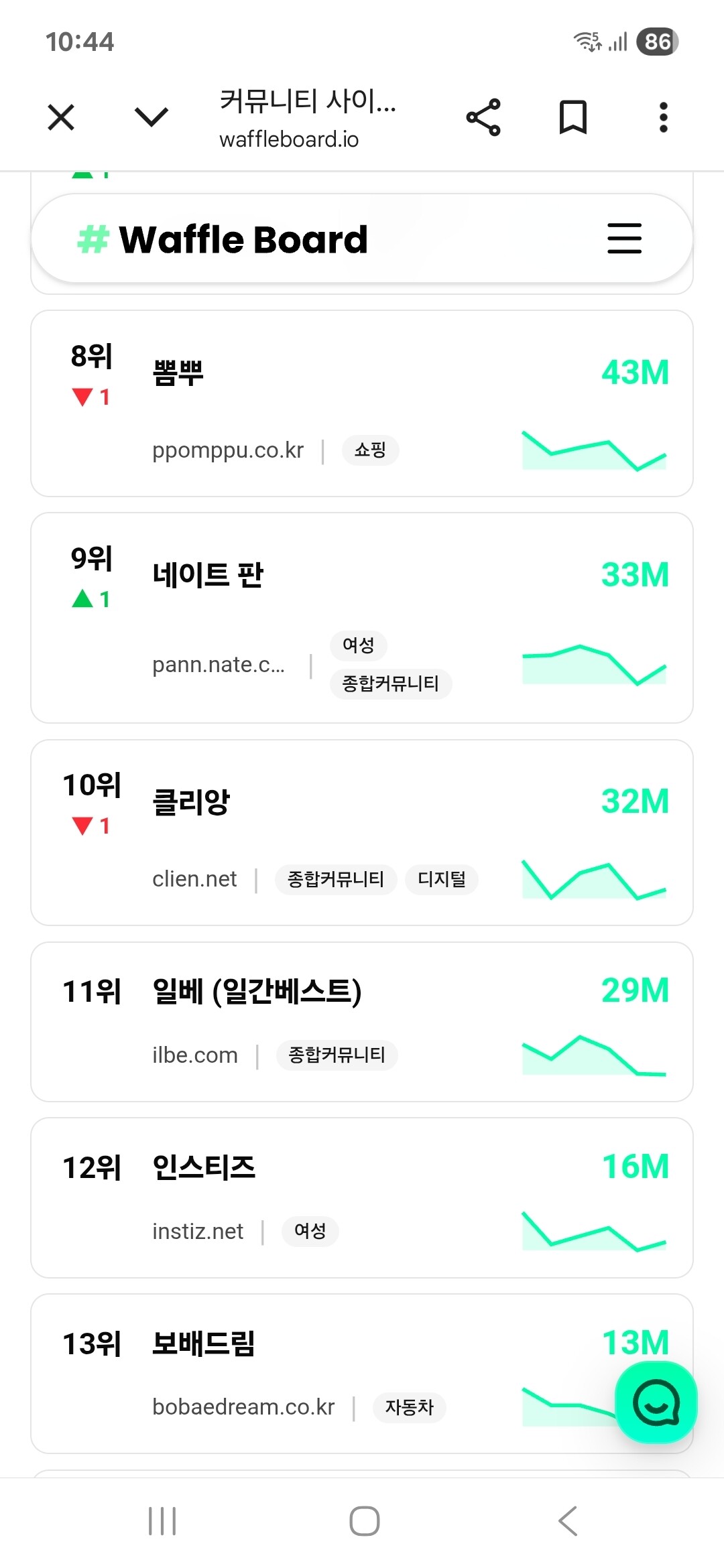Expand the downward chevron next to close

152,117
